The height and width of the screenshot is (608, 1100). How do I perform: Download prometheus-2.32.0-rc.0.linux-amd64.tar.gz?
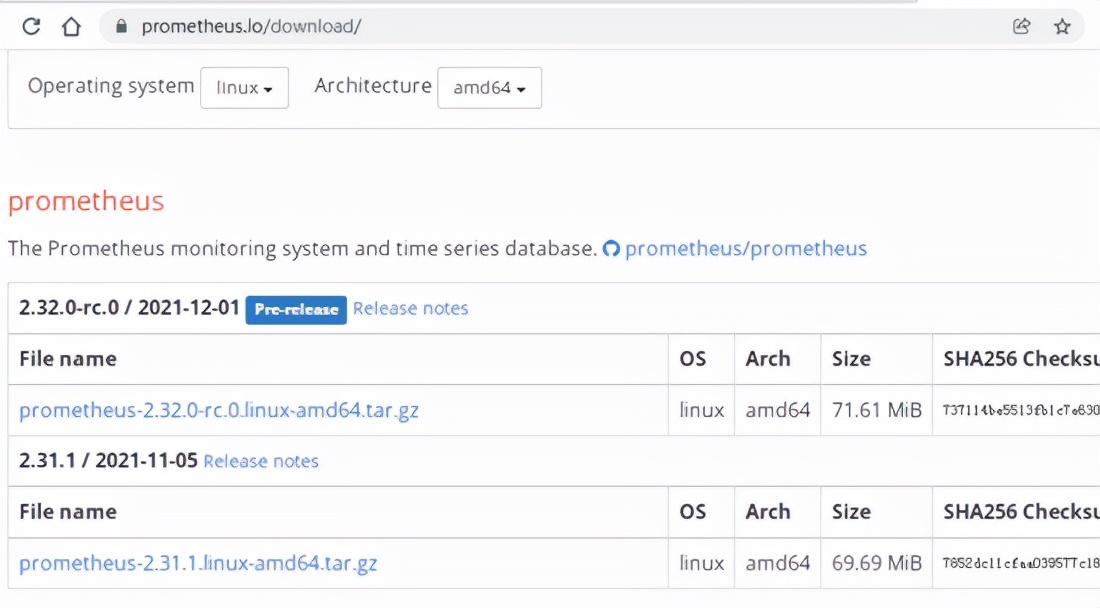(219, 410)
